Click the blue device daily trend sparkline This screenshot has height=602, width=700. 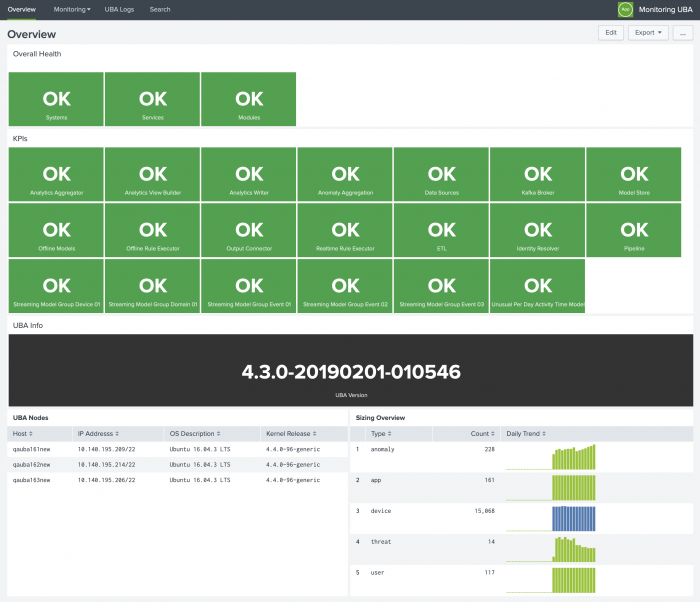point(551,518)
